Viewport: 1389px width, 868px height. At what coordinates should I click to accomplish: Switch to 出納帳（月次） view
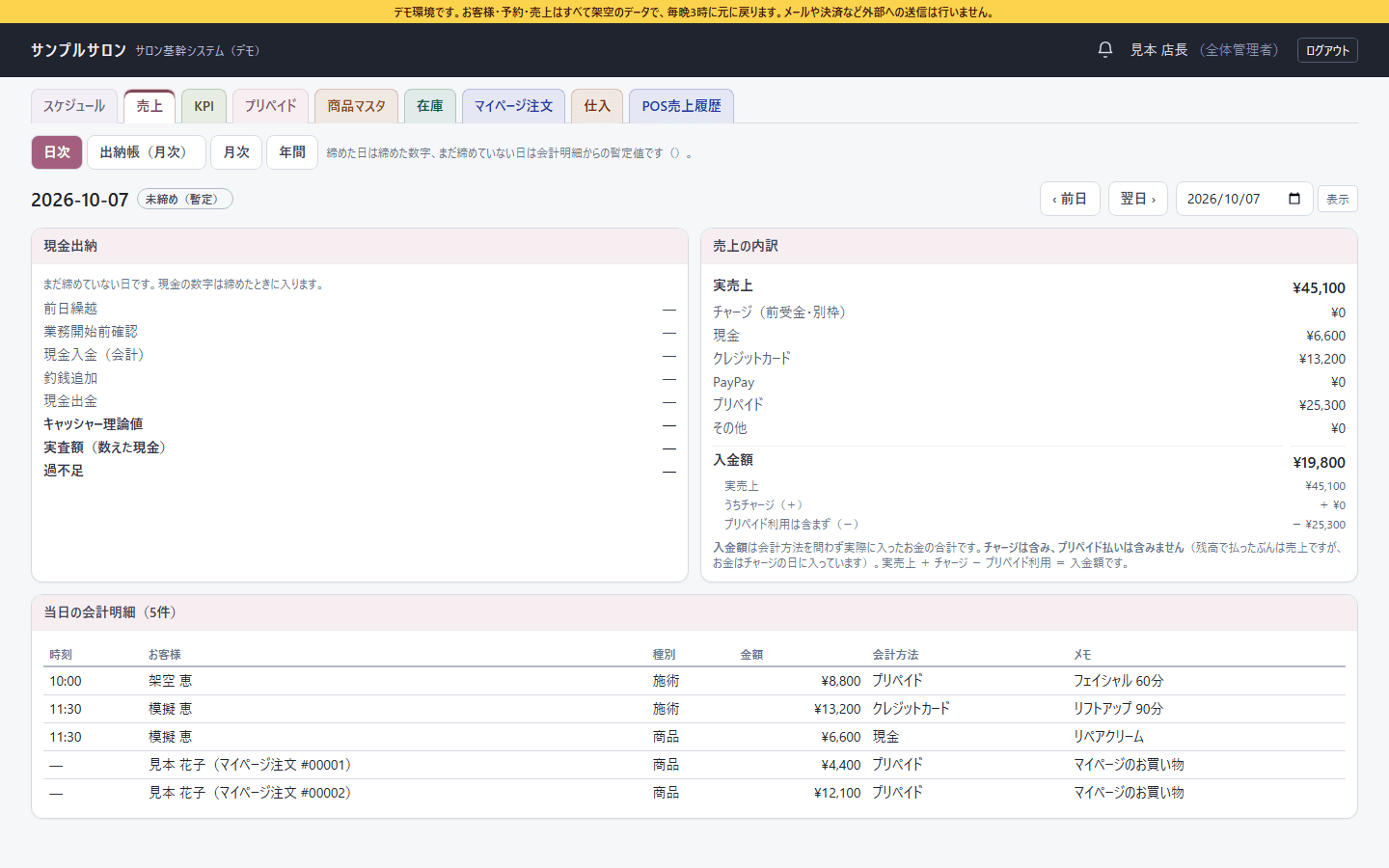click(147, 152)
